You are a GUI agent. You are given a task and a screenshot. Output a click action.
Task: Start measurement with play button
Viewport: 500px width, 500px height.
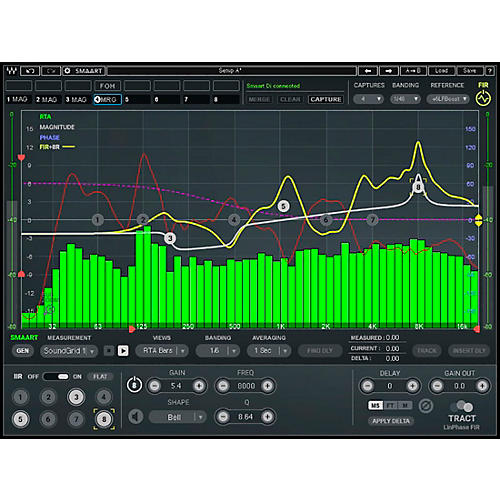[x=123, y=351]
